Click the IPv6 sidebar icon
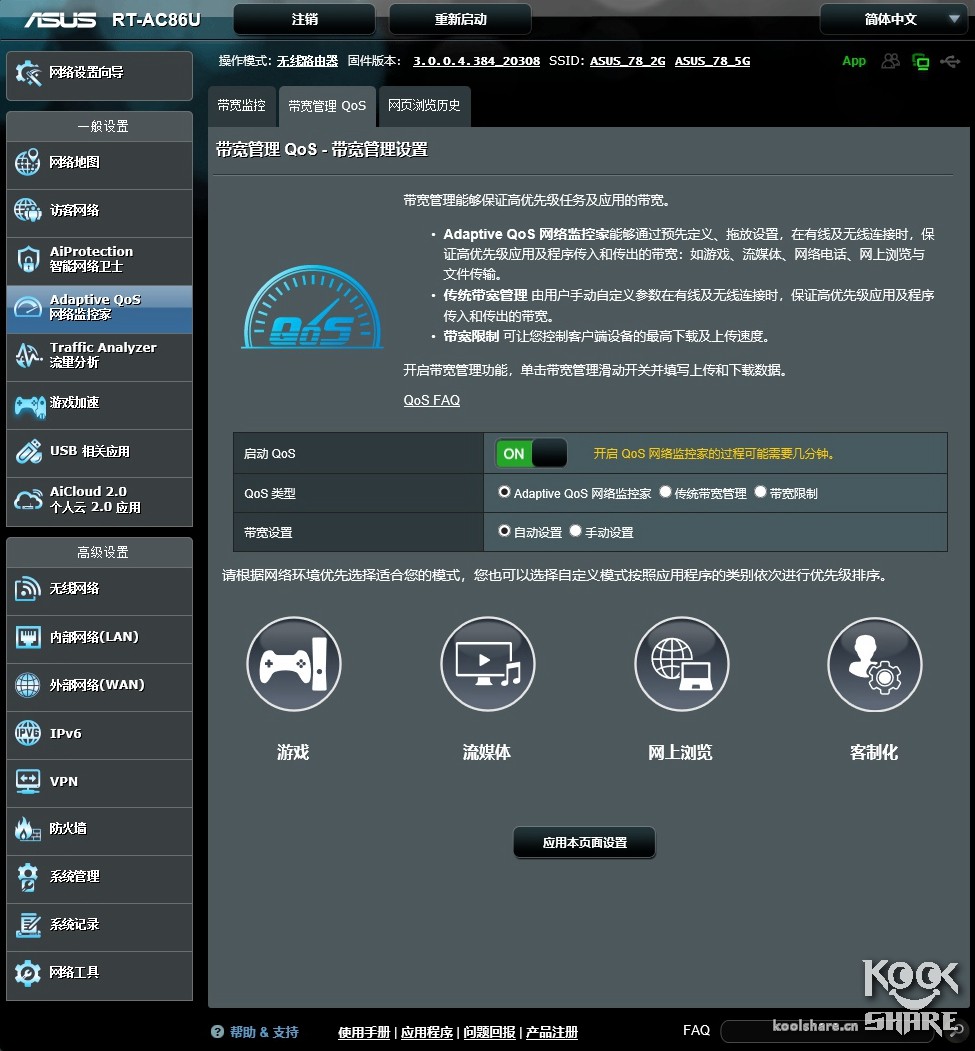The height and width of the screenshot is (1051, 975). [x=27, y=733]
